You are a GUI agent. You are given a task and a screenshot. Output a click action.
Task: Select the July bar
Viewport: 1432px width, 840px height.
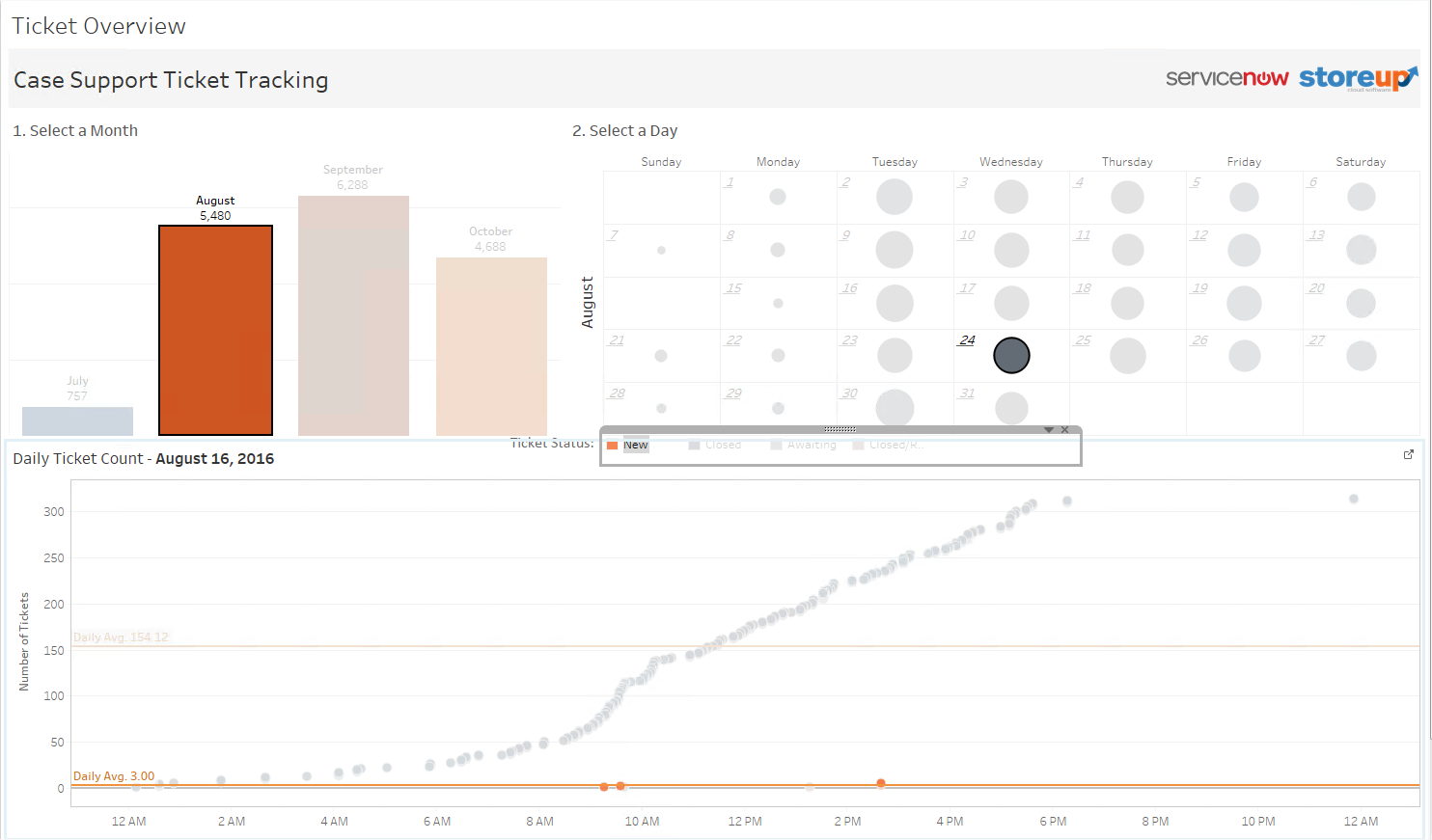pos(77,421)
